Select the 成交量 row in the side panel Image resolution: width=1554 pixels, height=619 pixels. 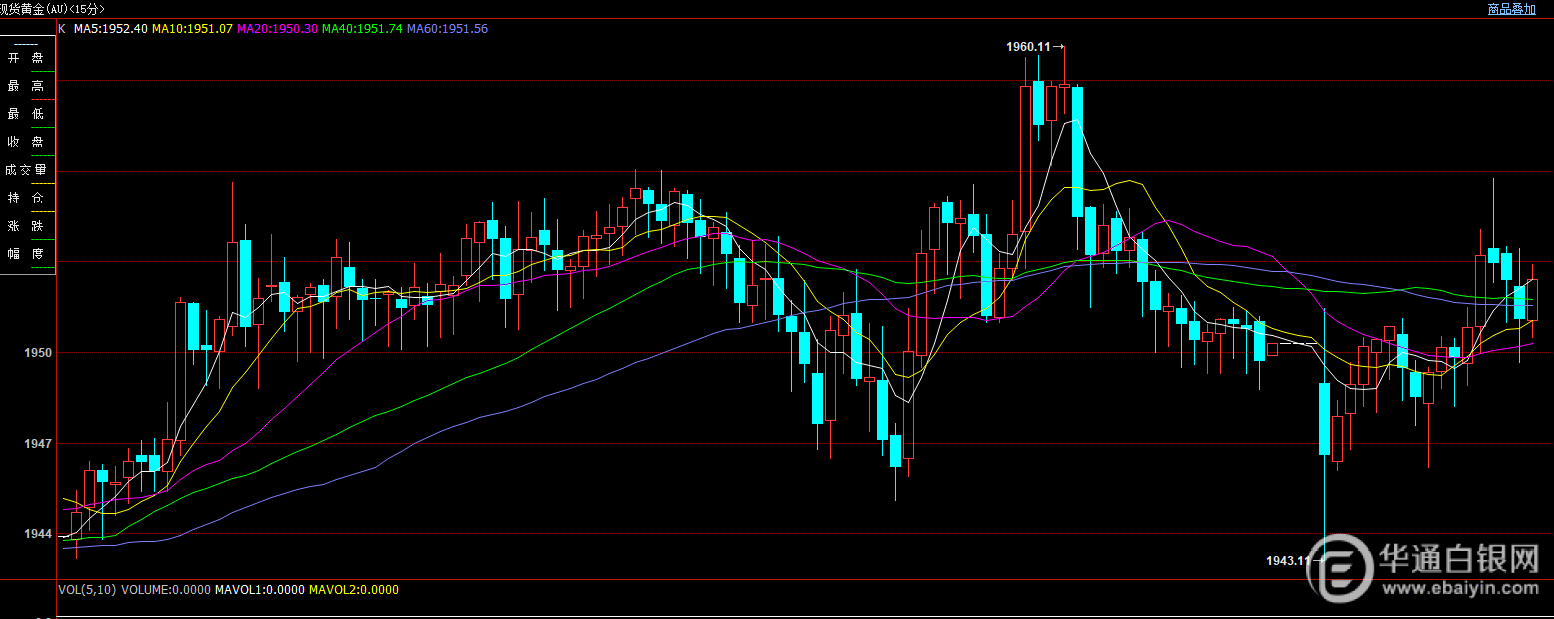(26, 170)
